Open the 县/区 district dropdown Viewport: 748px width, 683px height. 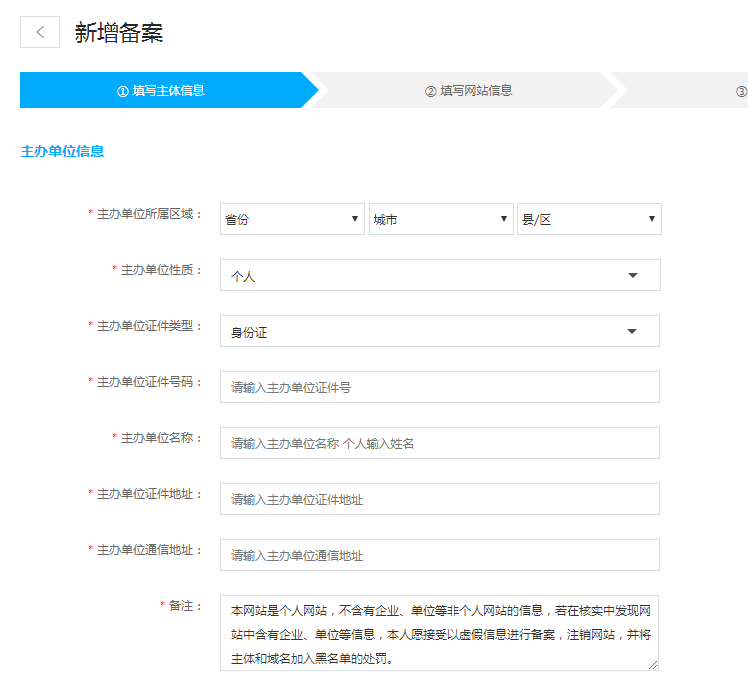coord(588,219)
